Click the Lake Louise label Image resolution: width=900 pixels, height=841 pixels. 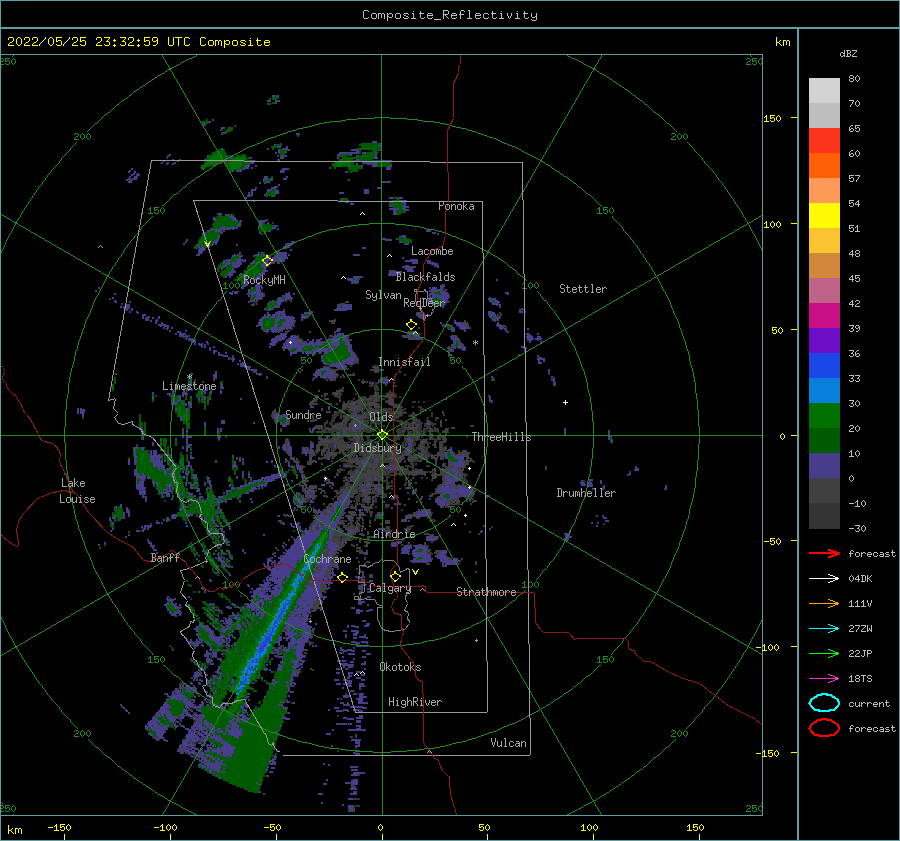(x=77, y=491)
